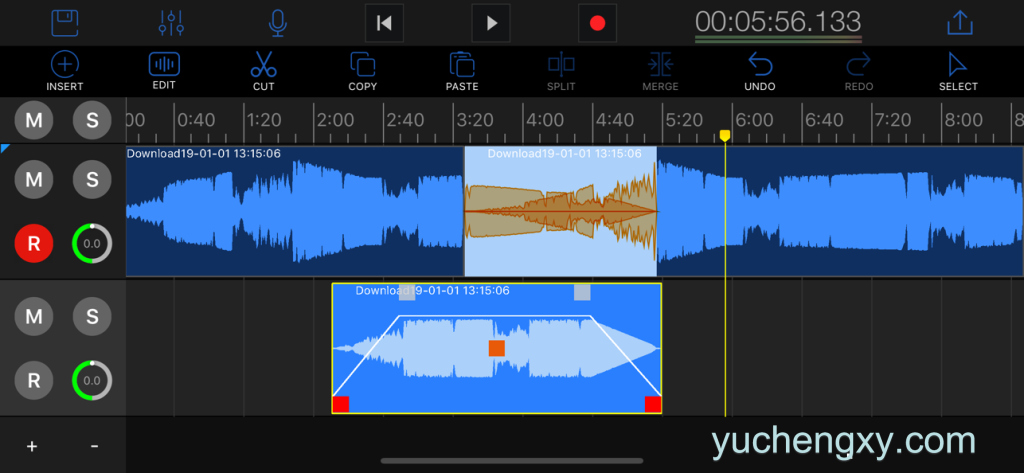Rewind to start of timeline
The height and width of the screenshot is (473, 1024).
point(384,24)
